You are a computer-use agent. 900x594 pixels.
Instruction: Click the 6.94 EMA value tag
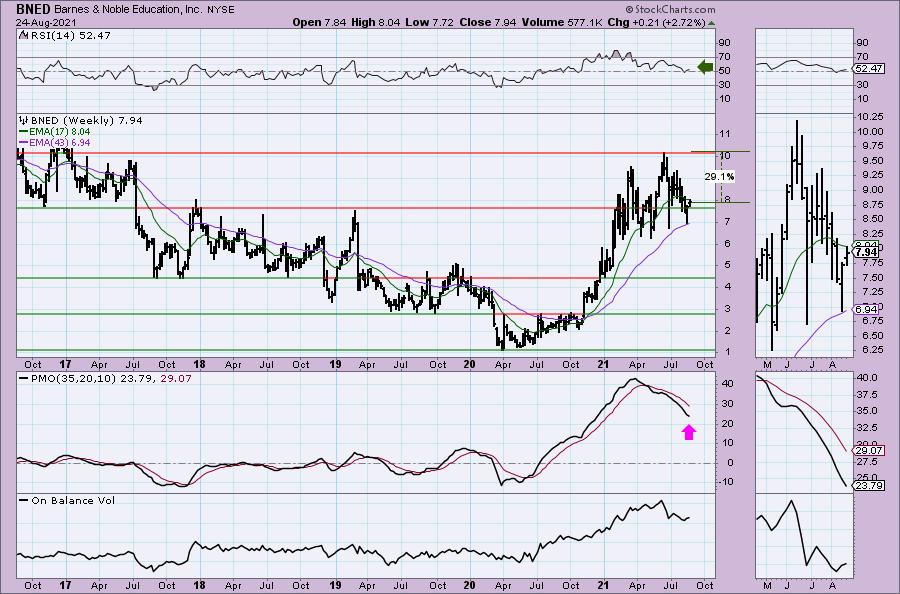[866, 309]
